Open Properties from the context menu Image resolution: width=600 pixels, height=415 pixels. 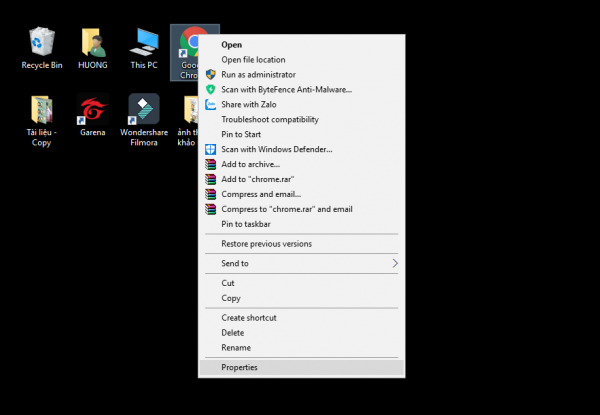coord(302,367)
